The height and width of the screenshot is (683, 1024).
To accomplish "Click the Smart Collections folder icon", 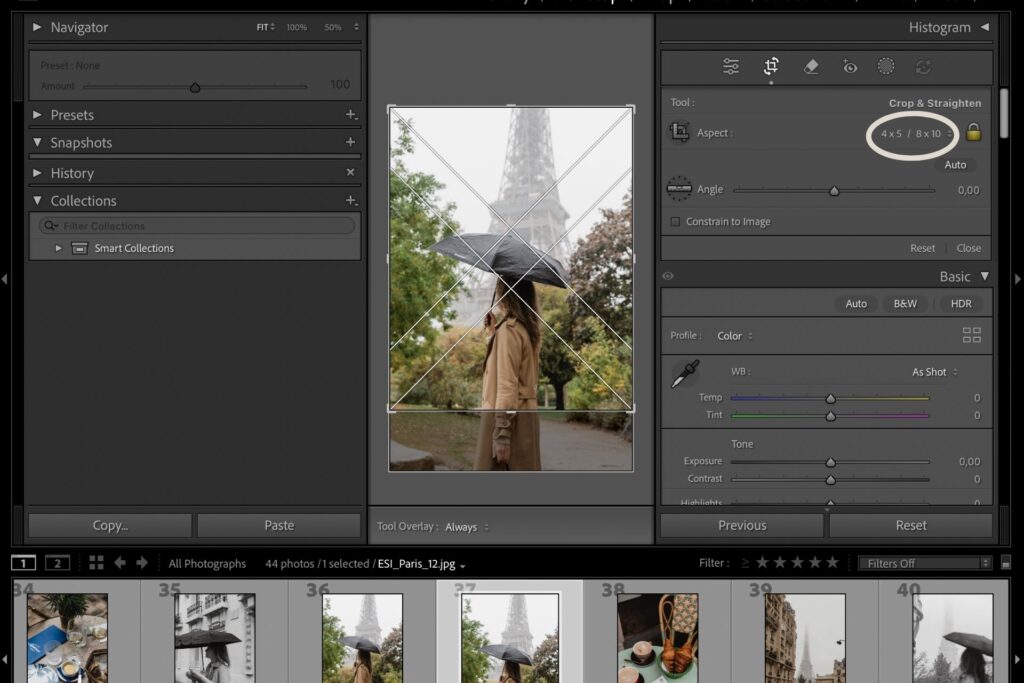I will point(80,248).
